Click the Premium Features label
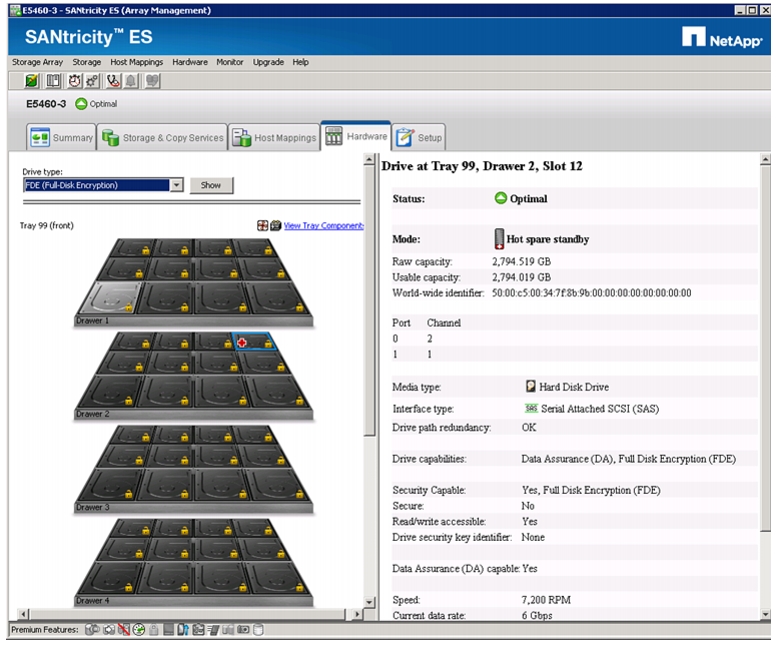The image size is (776, 671). coord(45,630)
